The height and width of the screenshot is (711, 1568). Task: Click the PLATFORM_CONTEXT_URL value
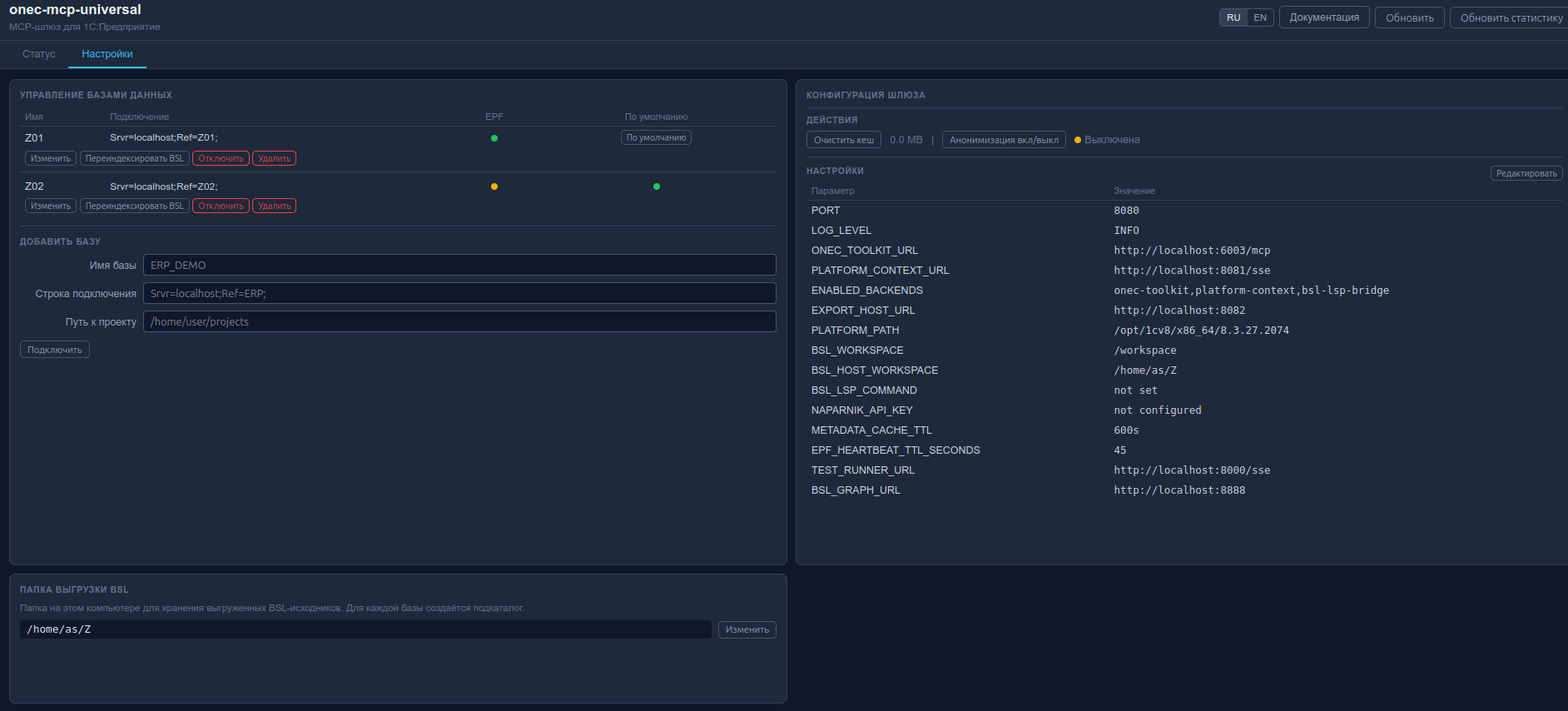tap(1192, 271)
